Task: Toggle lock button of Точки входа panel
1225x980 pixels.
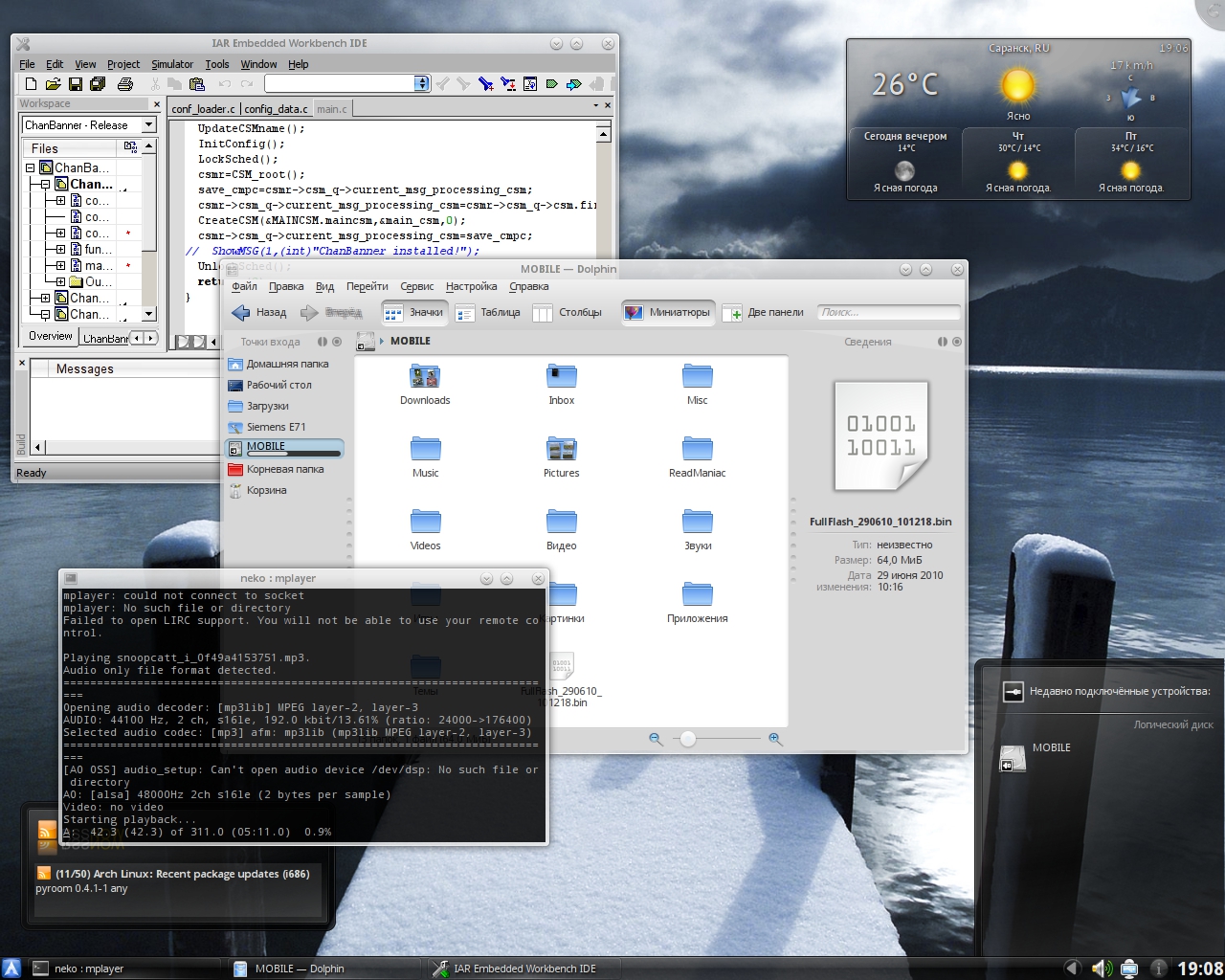Action: (x=323, y=342)
